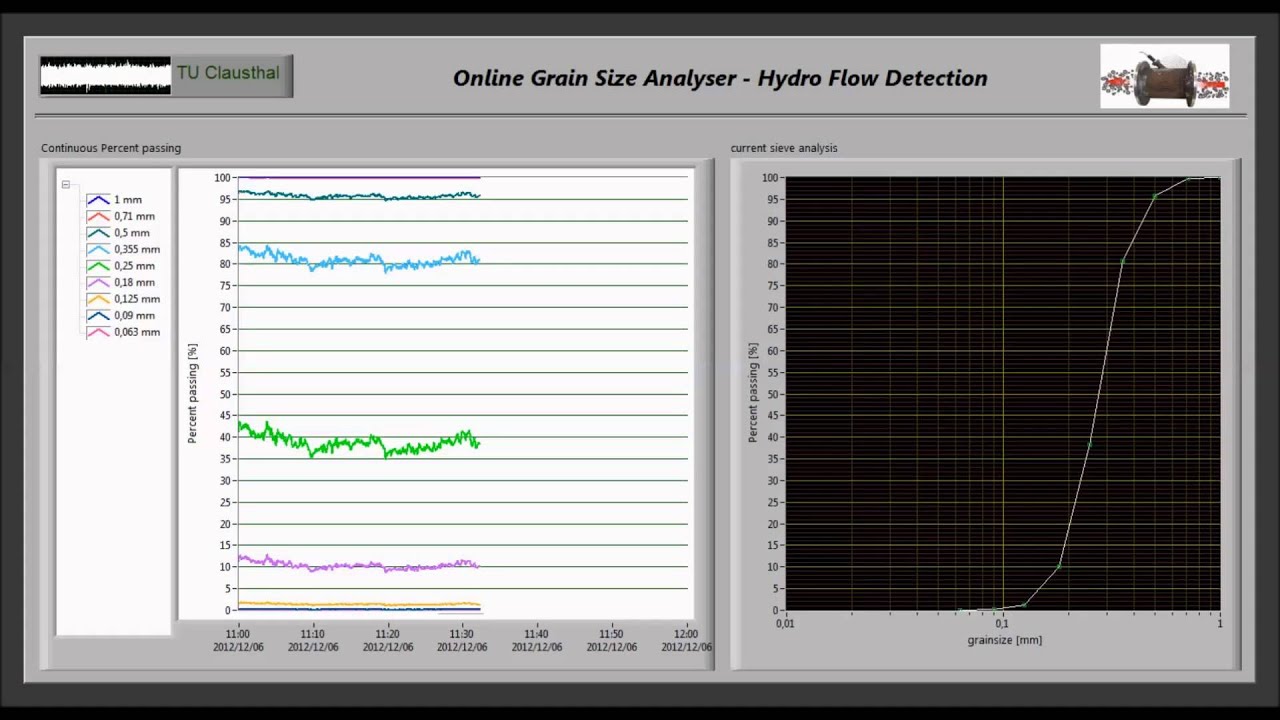Click the 'grainsize [mm]' axis label
Viewport: 1280px width, 720px height.
coord(1005,640)
